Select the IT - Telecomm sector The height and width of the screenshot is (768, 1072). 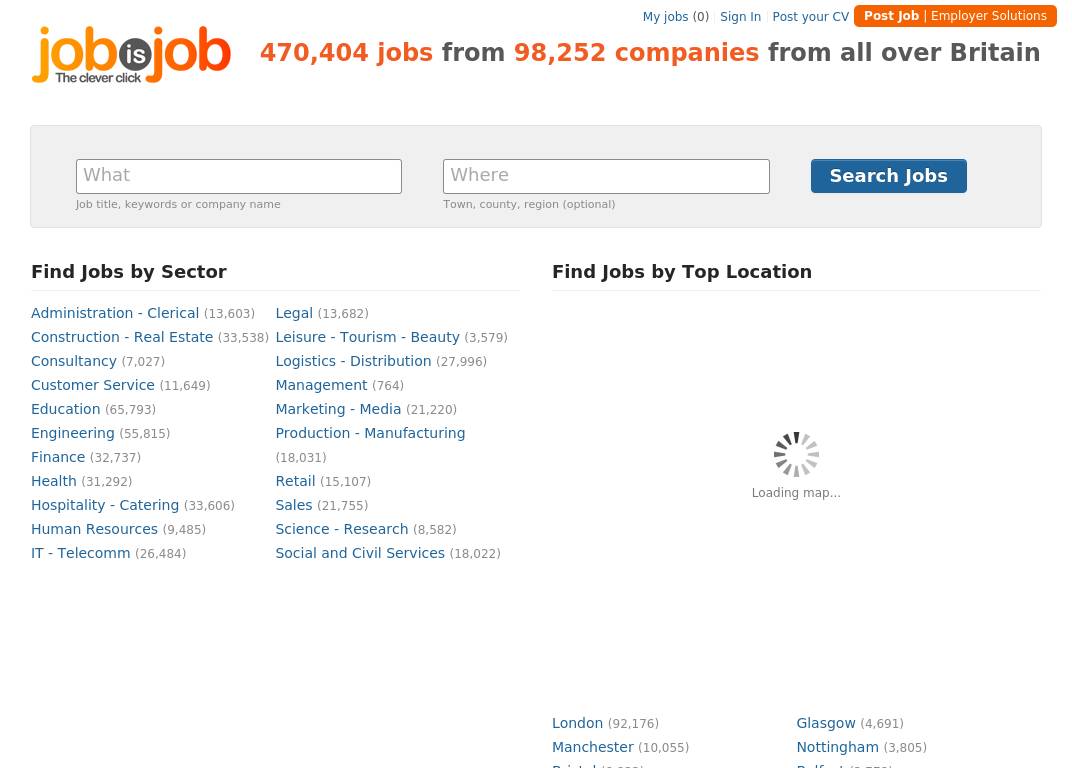point(81,553)
